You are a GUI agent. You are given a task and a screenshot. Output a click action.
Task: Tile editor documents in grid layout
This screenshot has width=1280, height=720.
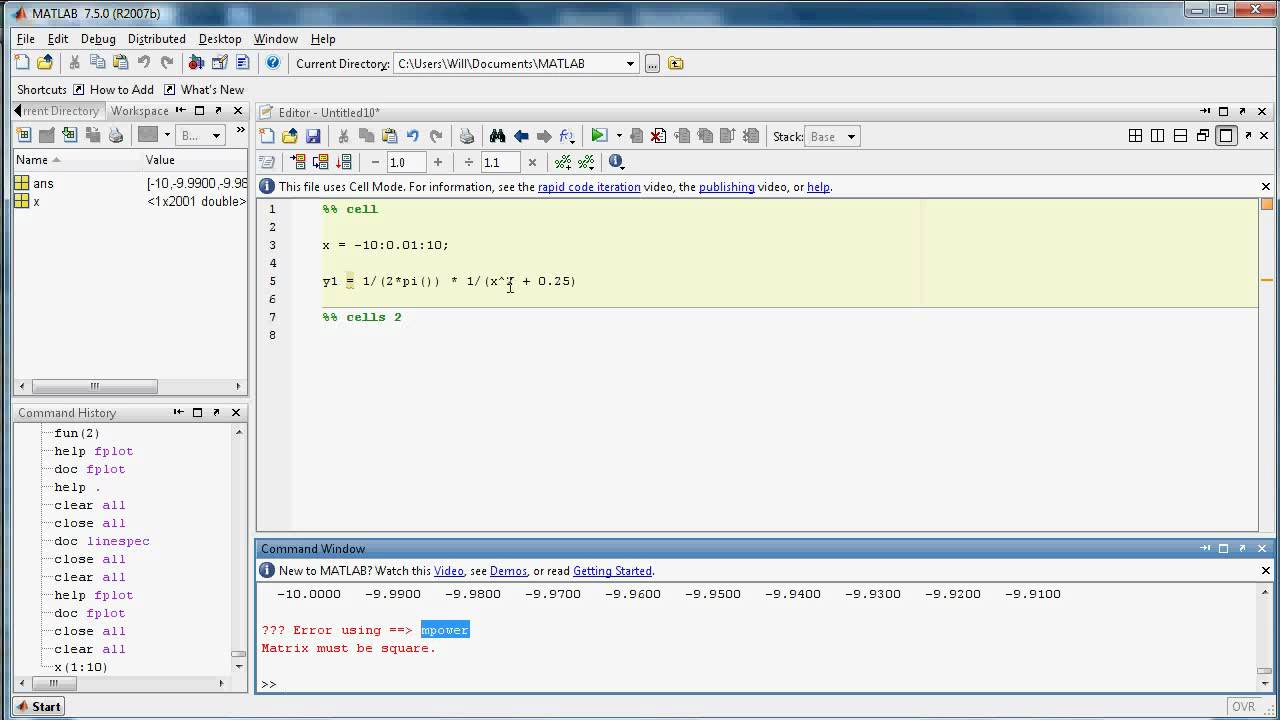tap(1135, 136)
